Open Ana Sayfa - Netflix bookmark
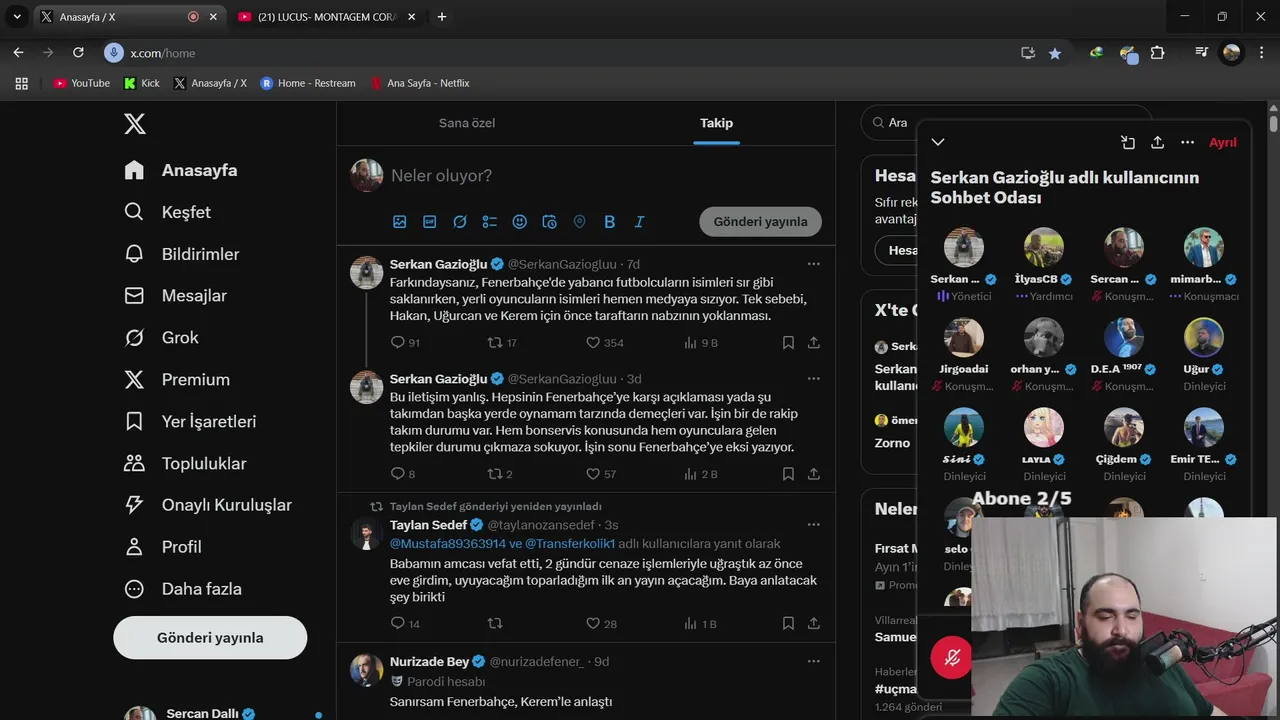The image size is (1280, 720). pyautogui.click(x=419, y=83)
